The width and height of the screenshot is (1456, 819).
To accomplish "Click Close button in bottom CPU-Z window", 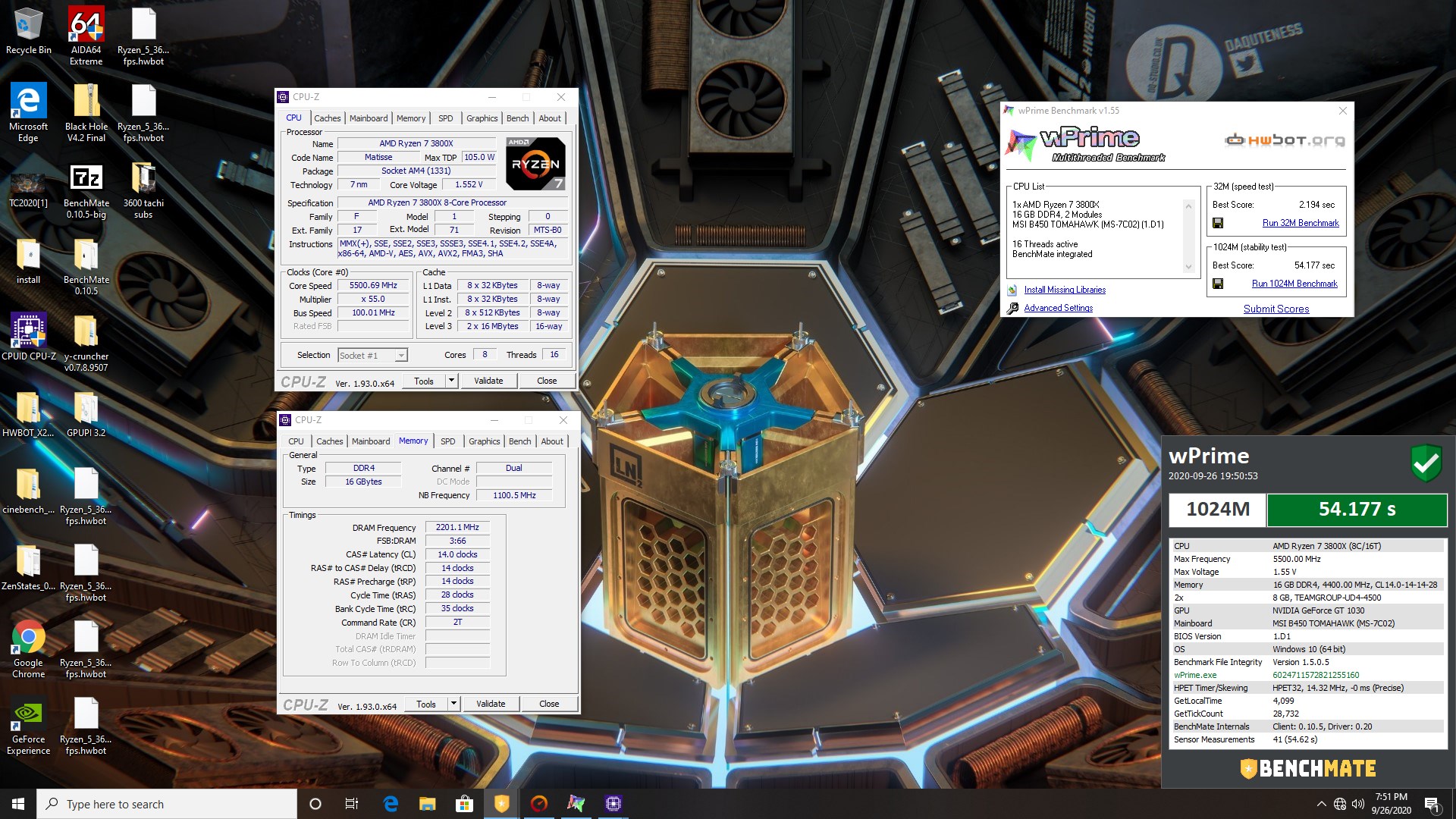I will (549, 704).
